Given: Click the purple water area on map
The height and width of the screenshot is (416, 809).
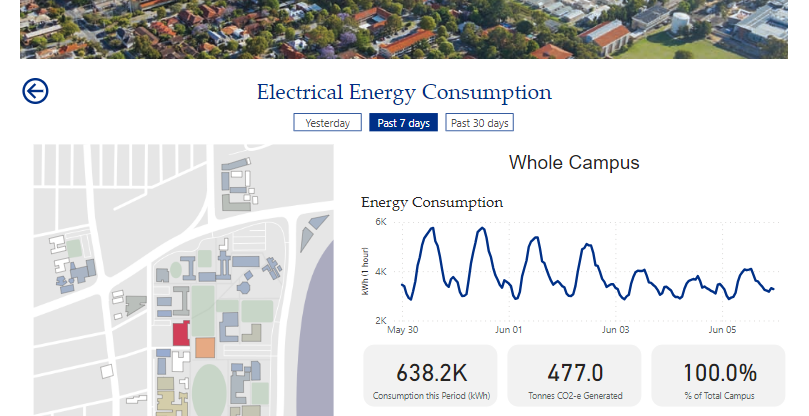Looking at the screenshot, I should [x=316, y=330].
